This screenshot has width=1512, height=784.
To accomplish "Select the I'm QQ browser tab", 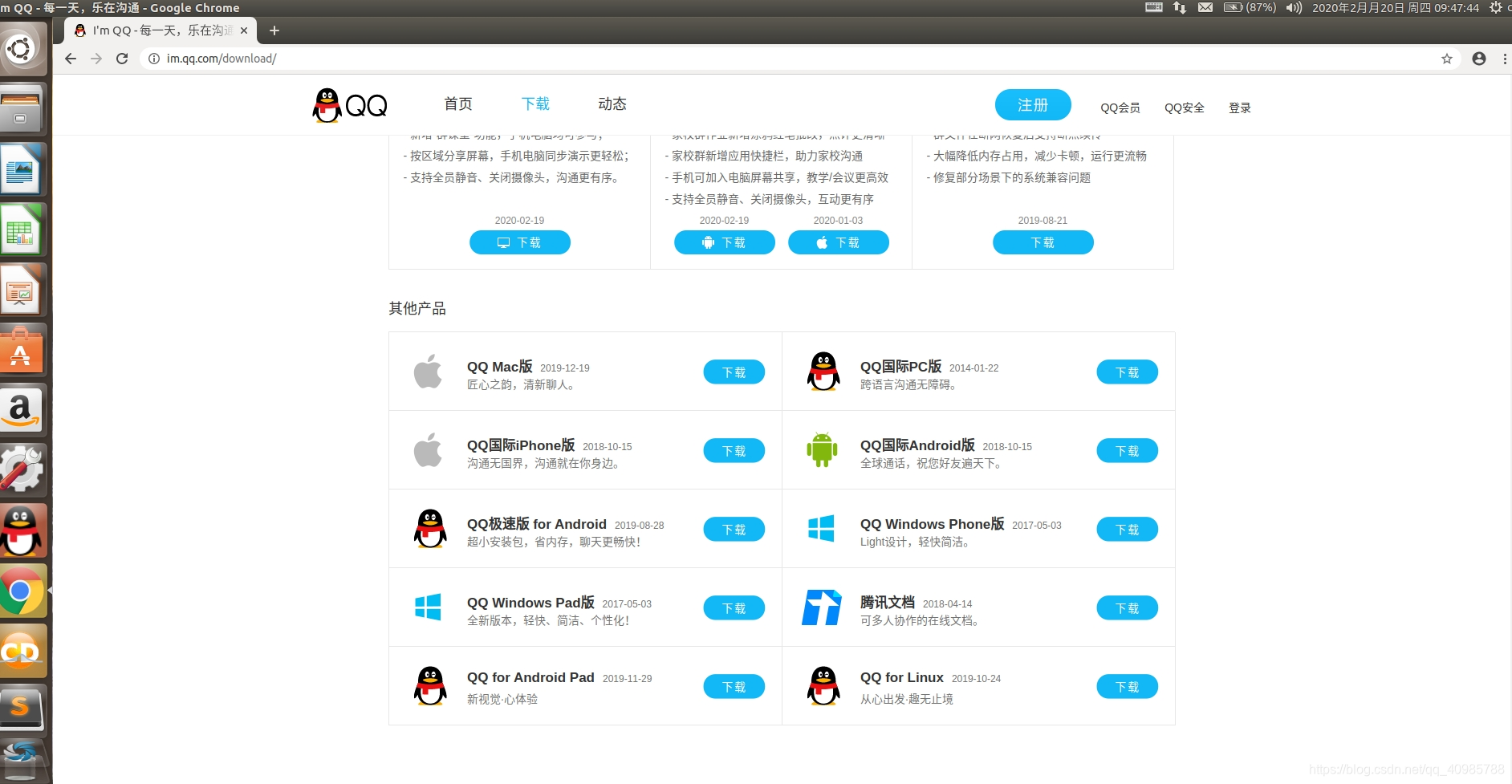I will tap(161, 30).
